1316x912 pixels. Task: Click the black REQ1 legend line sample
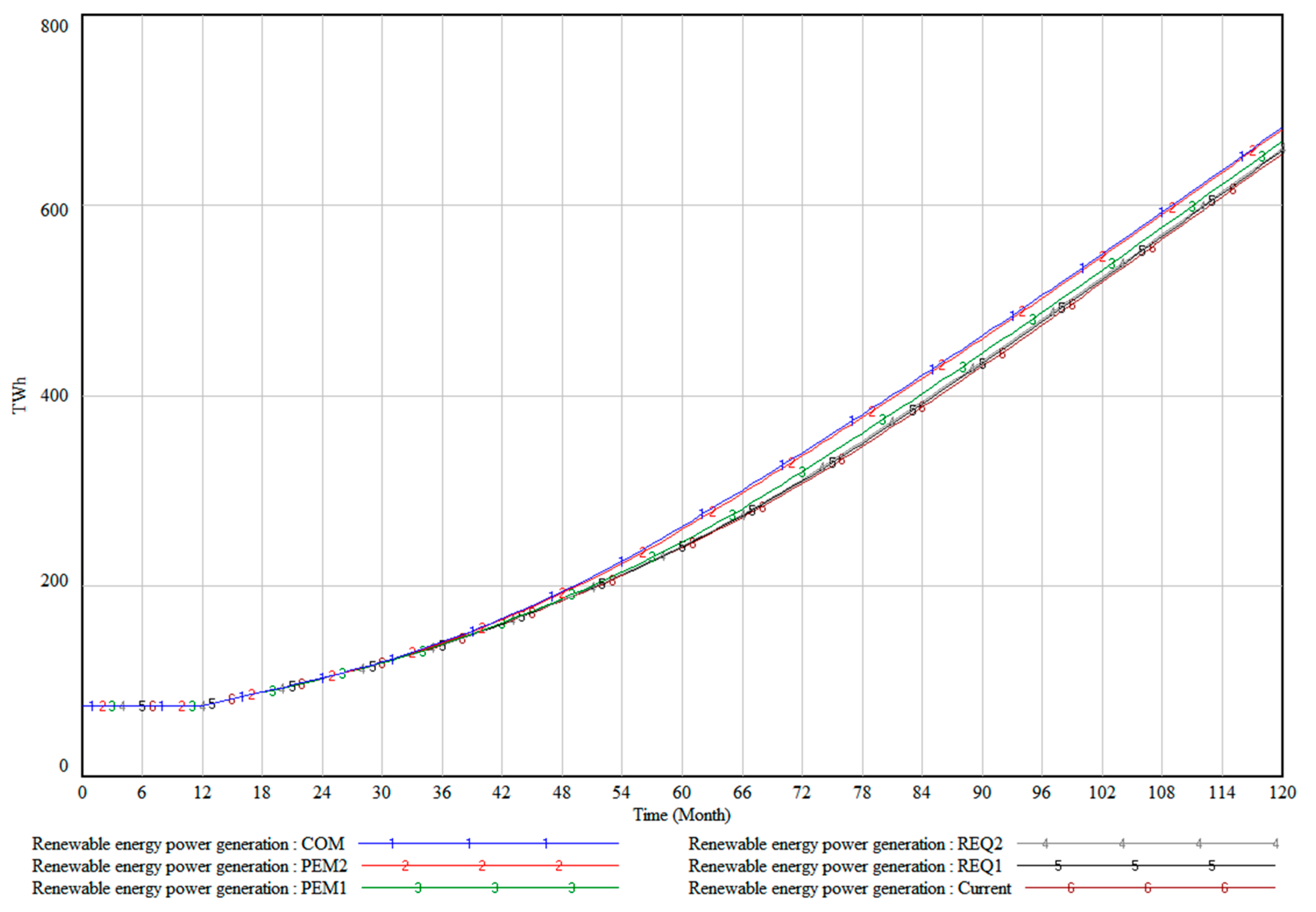pos(1146,866)
